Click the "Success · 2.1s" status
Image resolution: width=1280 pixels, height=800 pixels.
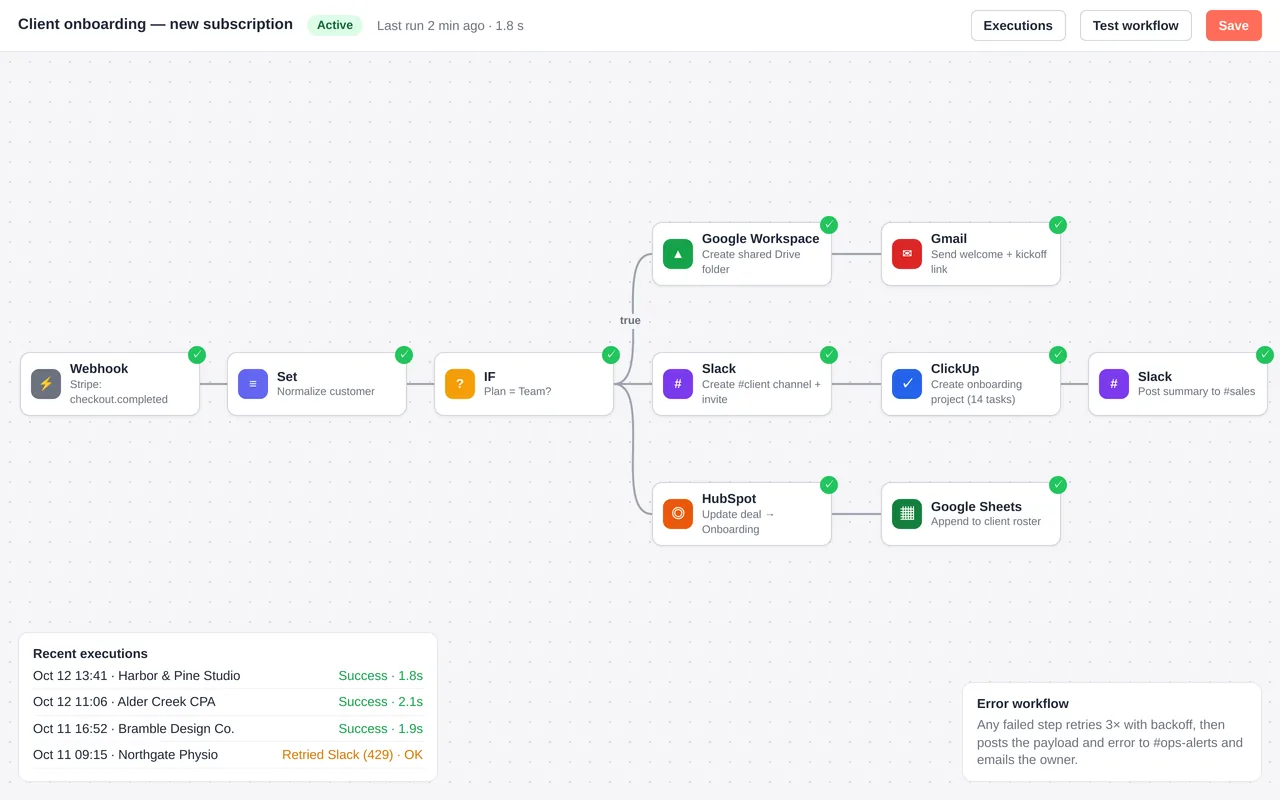[380, 702]
